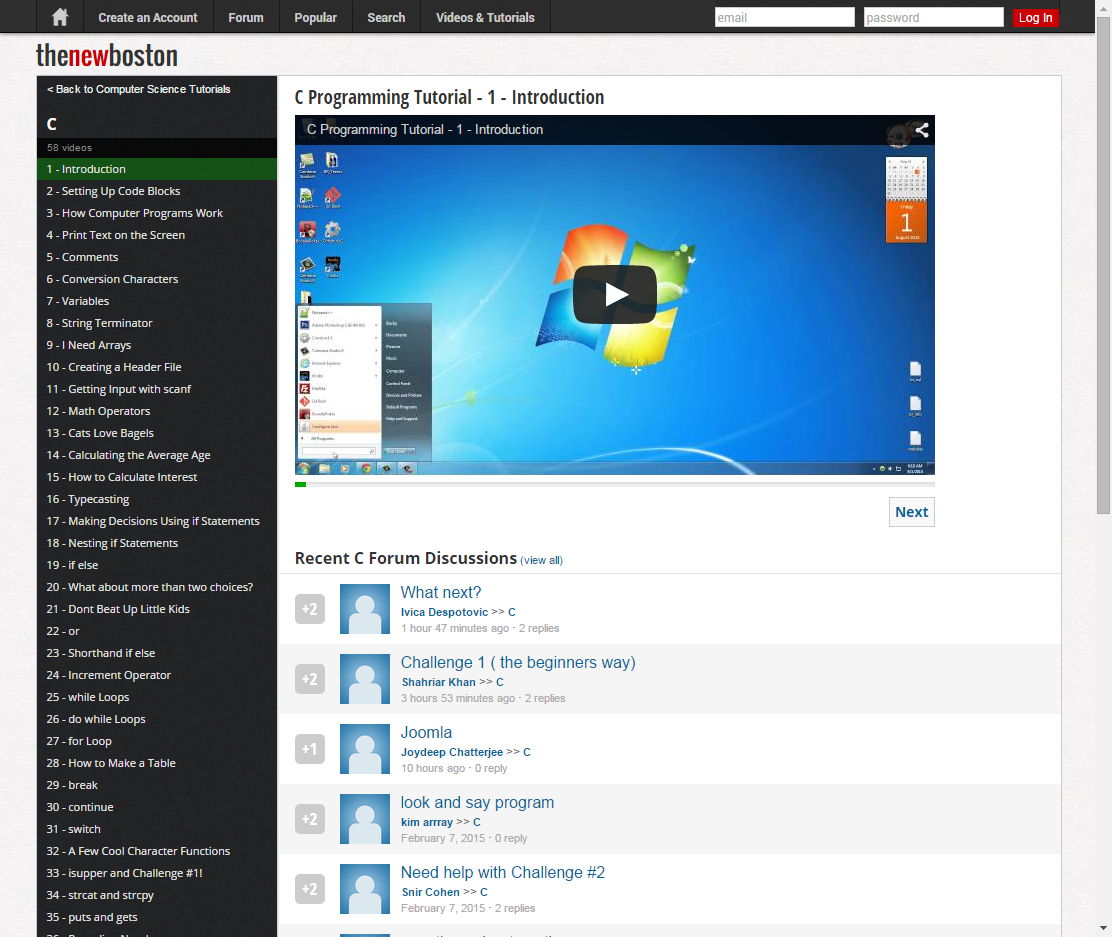Open the Search page

coord(387,17)
